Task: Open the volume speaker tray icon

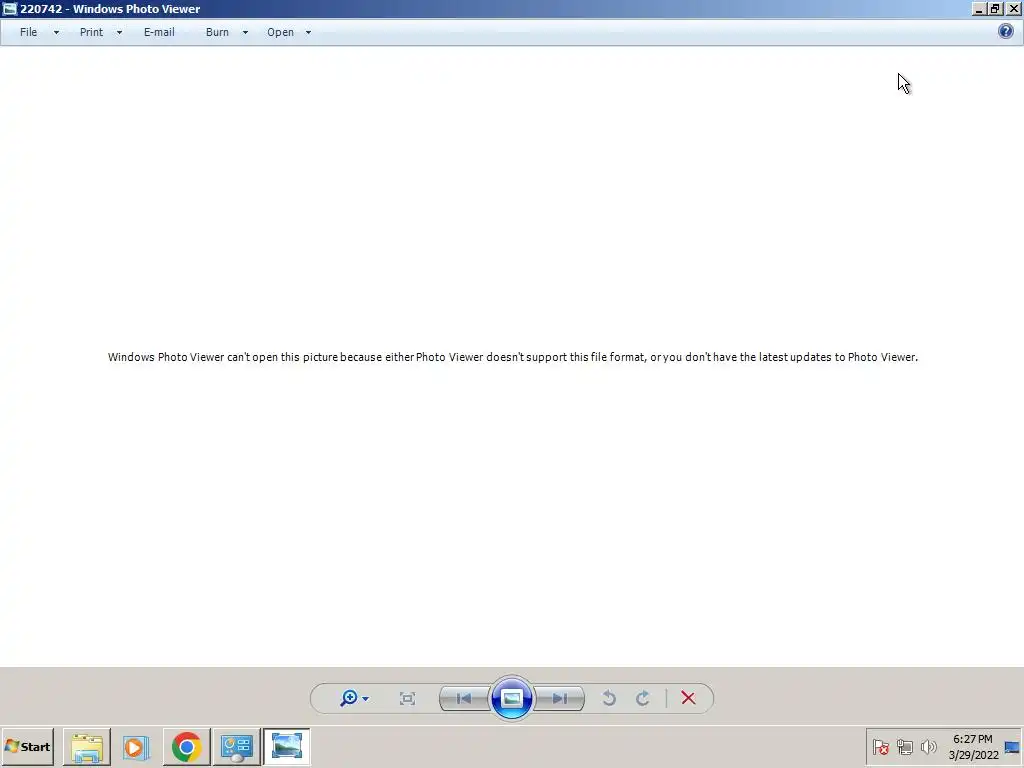Action: (928, 746)
